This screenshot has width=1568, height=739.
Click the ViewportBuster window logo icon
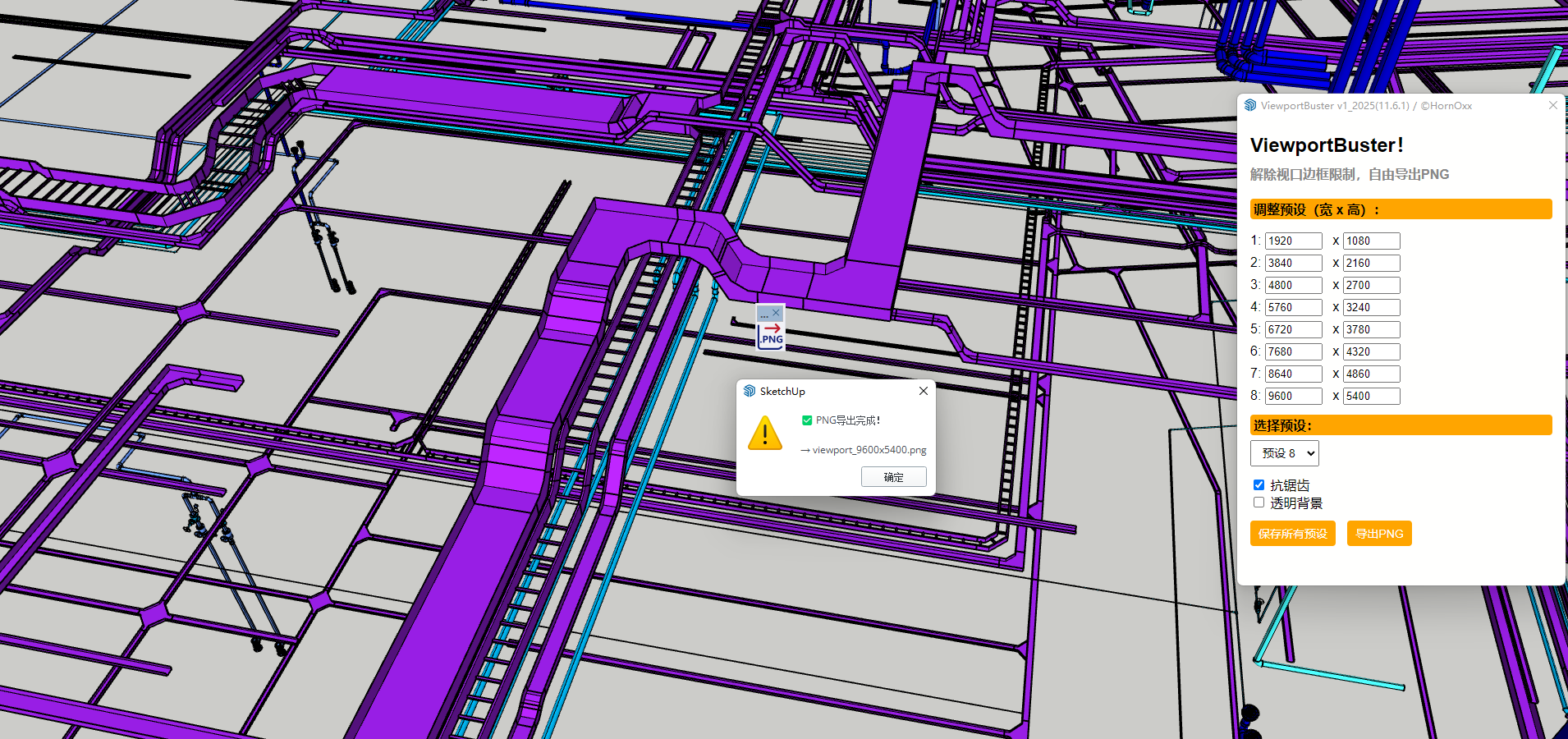[x=1250, y=106]
